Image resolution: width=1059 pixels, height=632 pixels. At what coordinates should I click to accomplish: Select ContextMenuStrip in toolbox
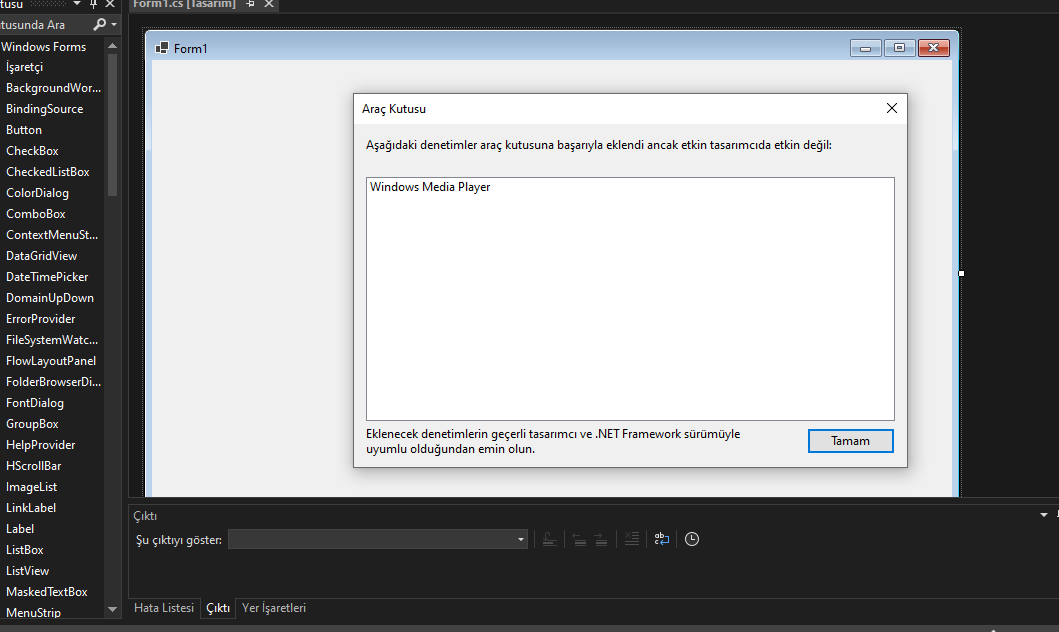[x=52, y=234]
